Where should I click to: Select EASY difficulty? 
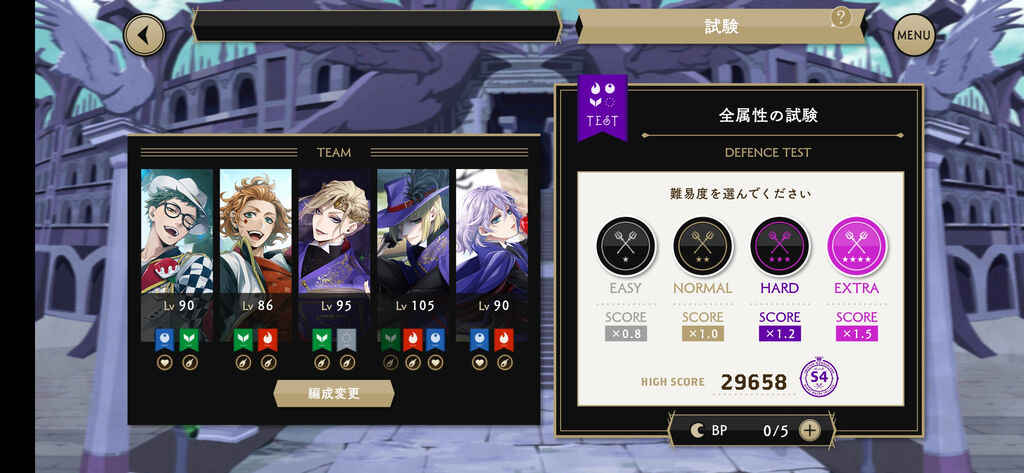(x=626, y=246)
